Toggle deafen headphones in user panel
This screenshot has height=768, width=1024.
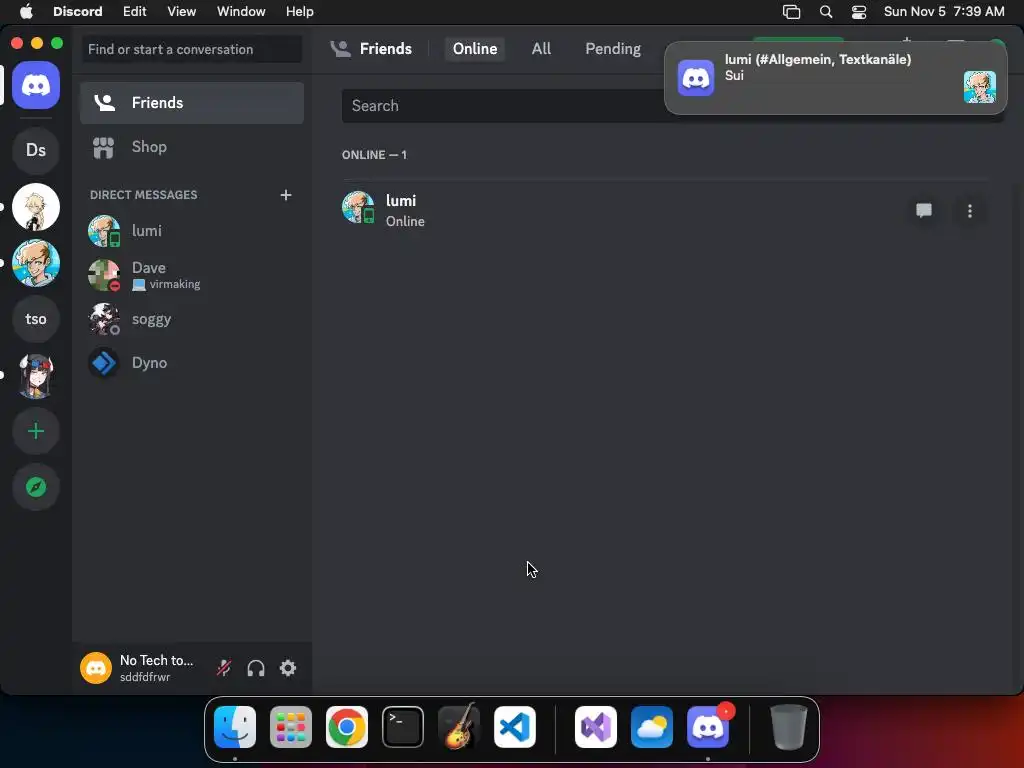point(256,667)
